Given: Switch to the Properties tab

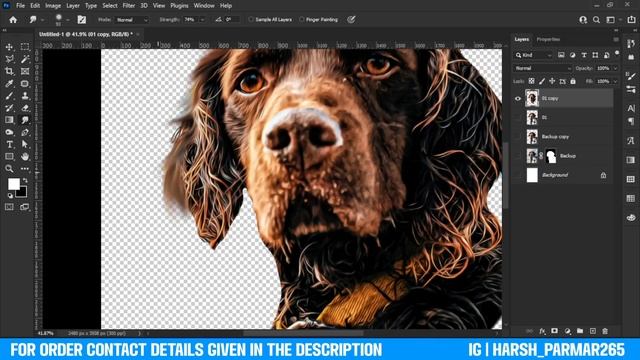Looking at the screenshot, I should pyautogui.click(x=548, y=39).
